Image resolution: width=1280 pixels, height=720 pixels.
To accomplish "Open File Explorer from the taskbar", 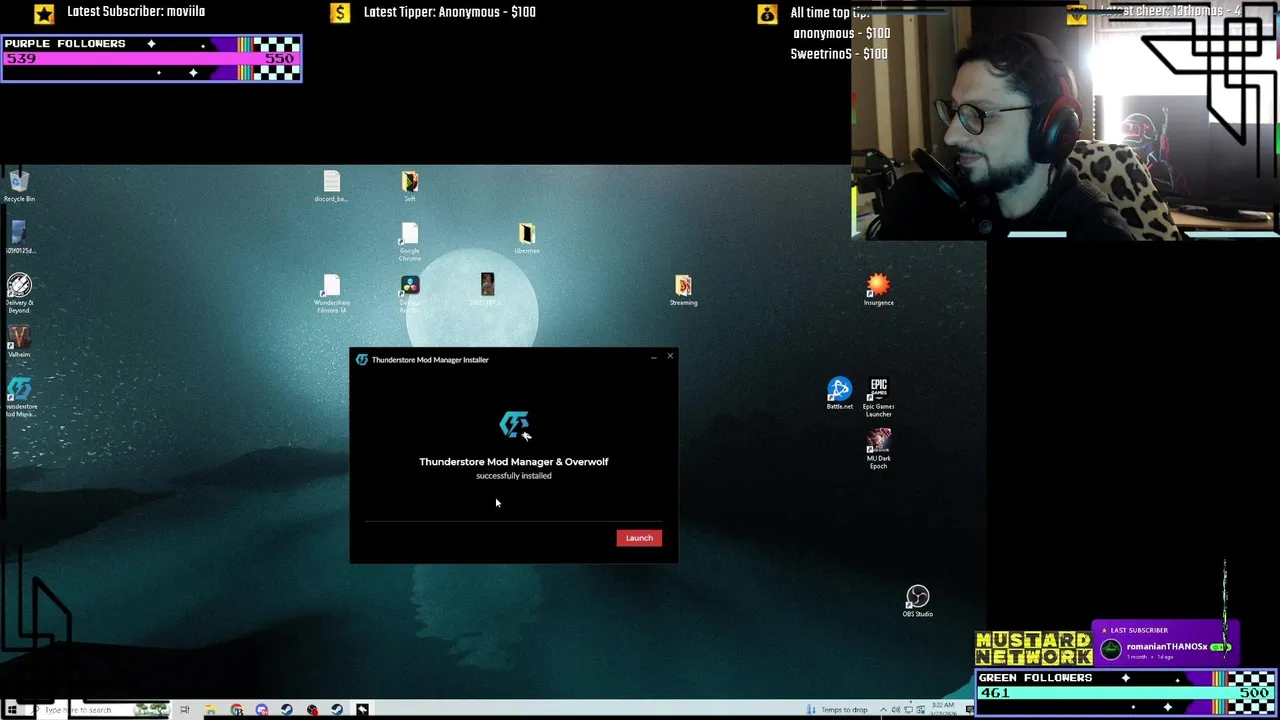I will pos(211,710).
